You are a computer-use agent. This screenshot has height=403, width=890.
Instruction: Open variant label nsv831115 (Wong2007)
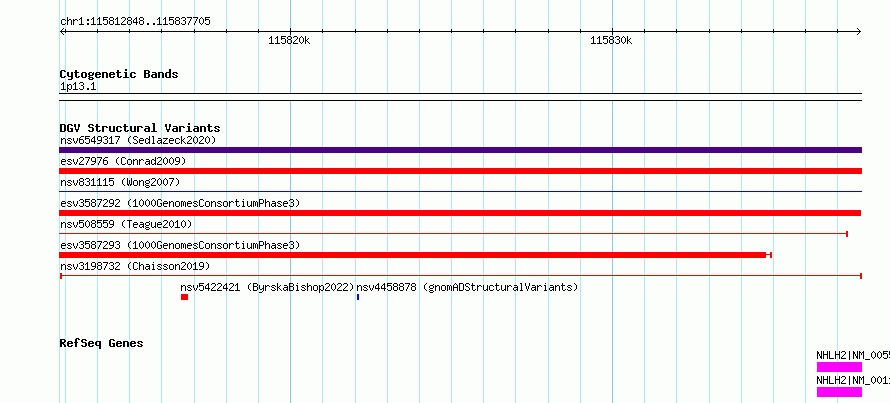point(120,182)
